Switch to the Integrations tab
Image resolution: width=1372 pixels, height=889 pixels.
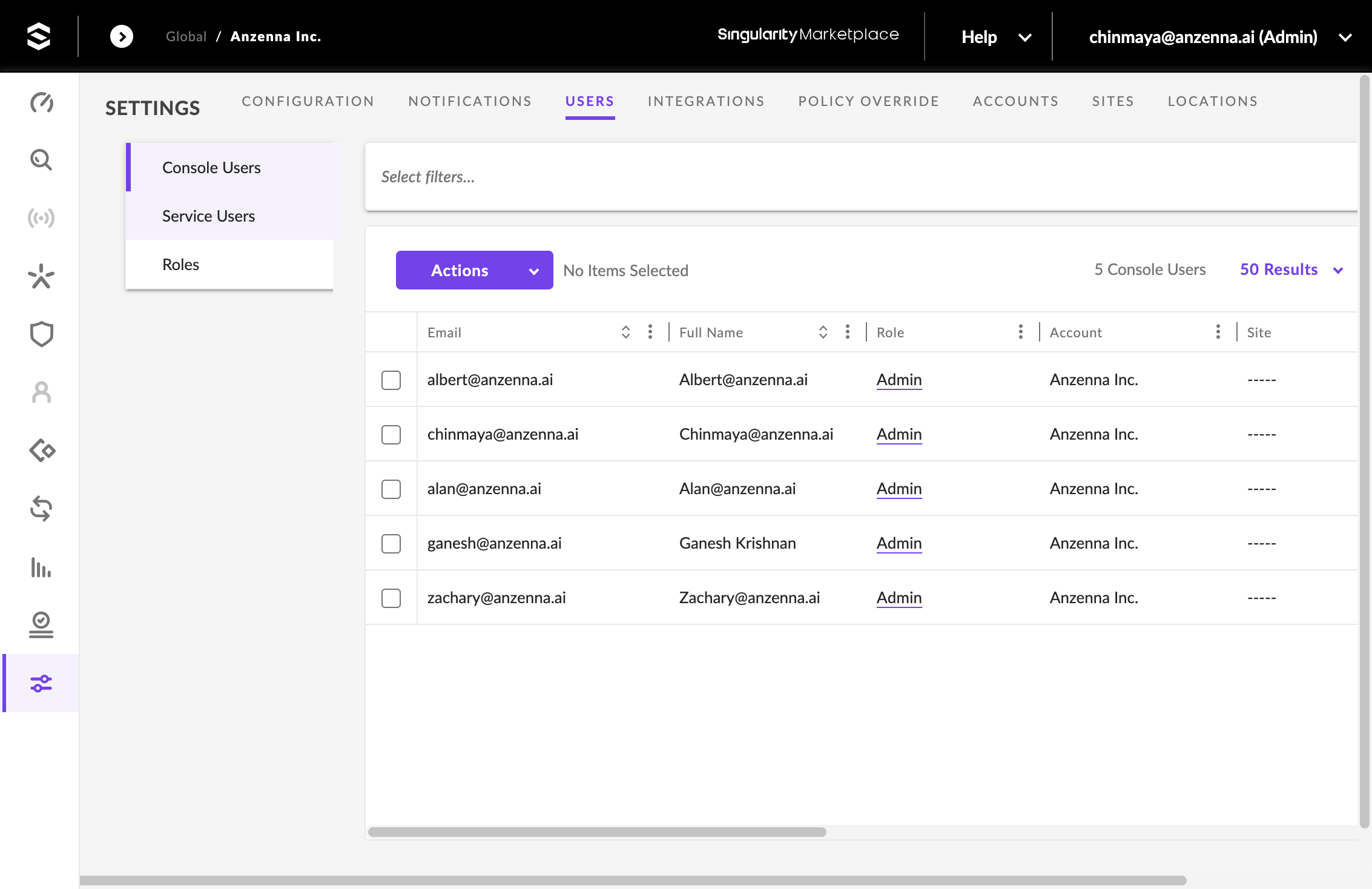706,101
